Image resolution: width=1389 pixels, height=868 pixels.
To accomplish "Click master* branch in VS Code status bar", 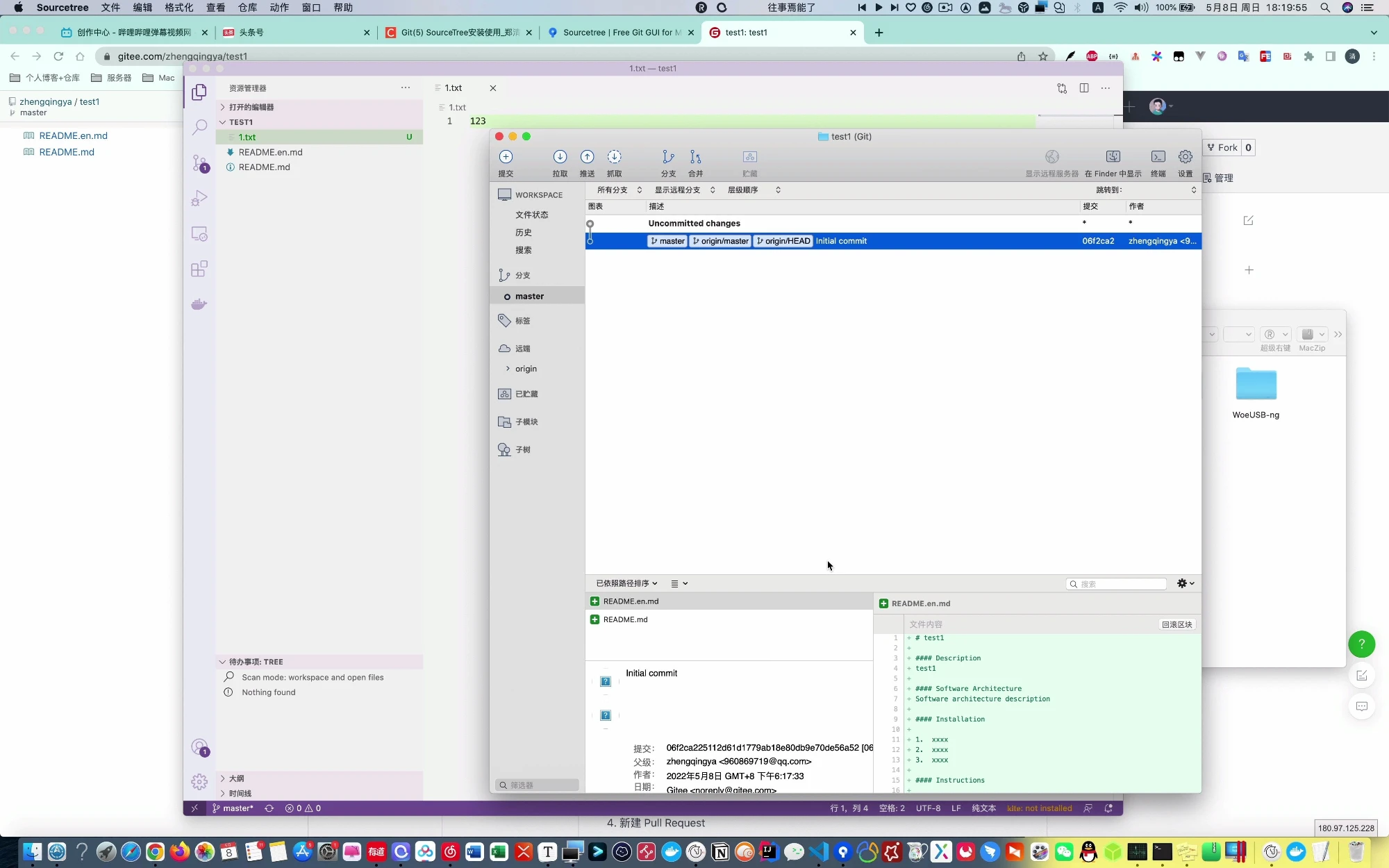I will [x=233, y=808].
